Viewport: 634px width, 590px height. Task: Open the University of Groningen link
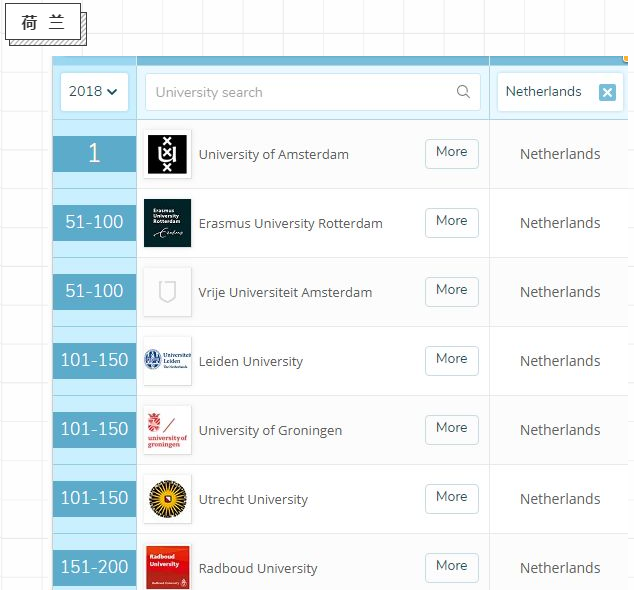click(x=271, y=431)
